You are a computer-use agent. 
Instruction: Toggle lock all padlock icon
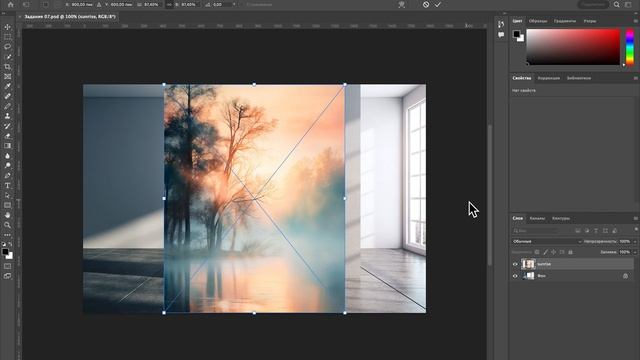(x=570, y=252)
